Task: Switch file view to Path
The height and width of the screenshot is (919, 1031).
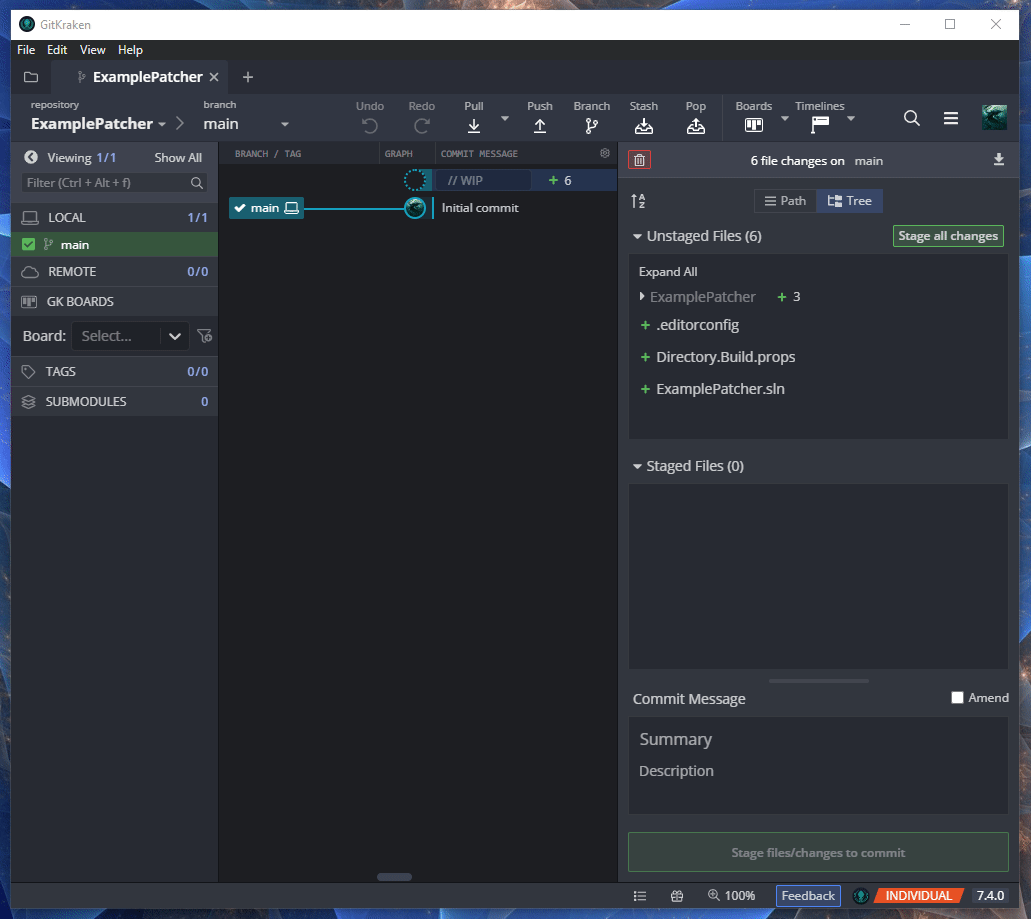Action: point(785,200)
